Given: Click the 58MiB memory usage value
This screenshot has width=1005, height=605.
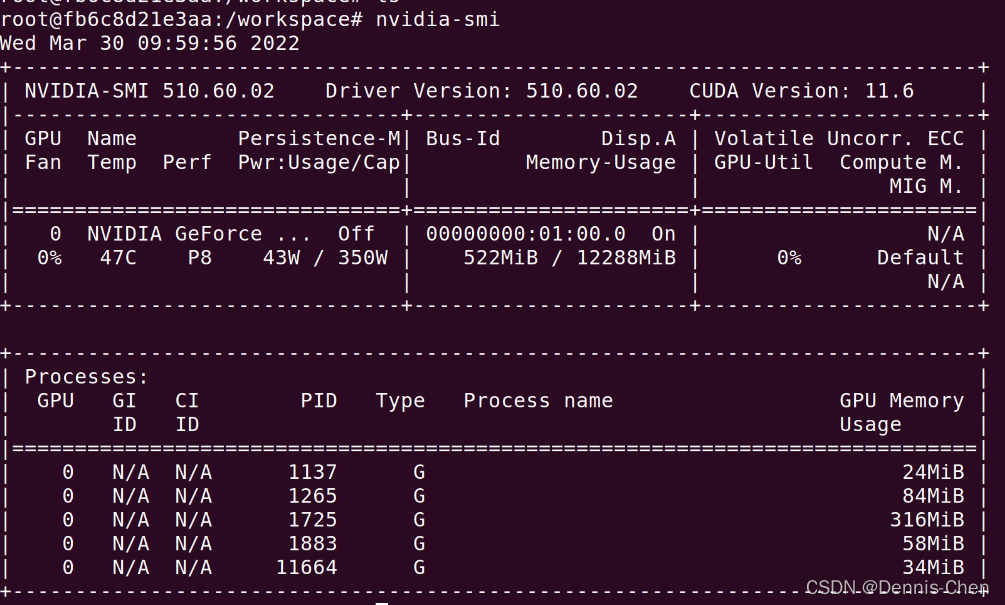Looking at the screenshot, I should (933, 543).
